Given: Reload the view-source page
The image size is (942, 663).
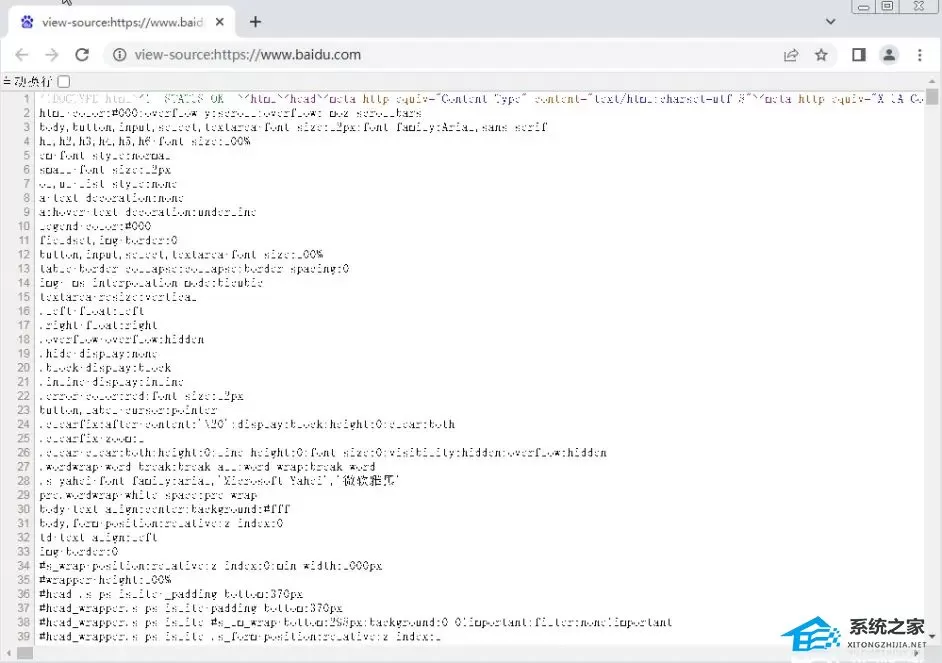Looking at the screenshot, I should pyautogui.click(x=82, y=55).
